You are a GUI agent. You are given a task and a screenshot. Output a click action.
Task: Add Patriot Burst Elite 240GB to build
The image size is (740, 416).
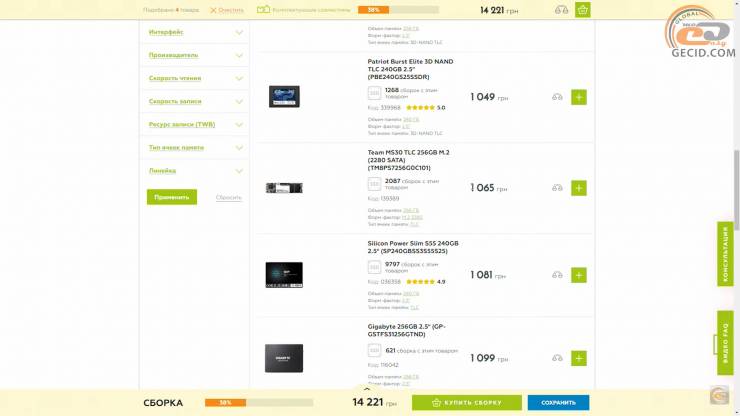tap(579, 97)
